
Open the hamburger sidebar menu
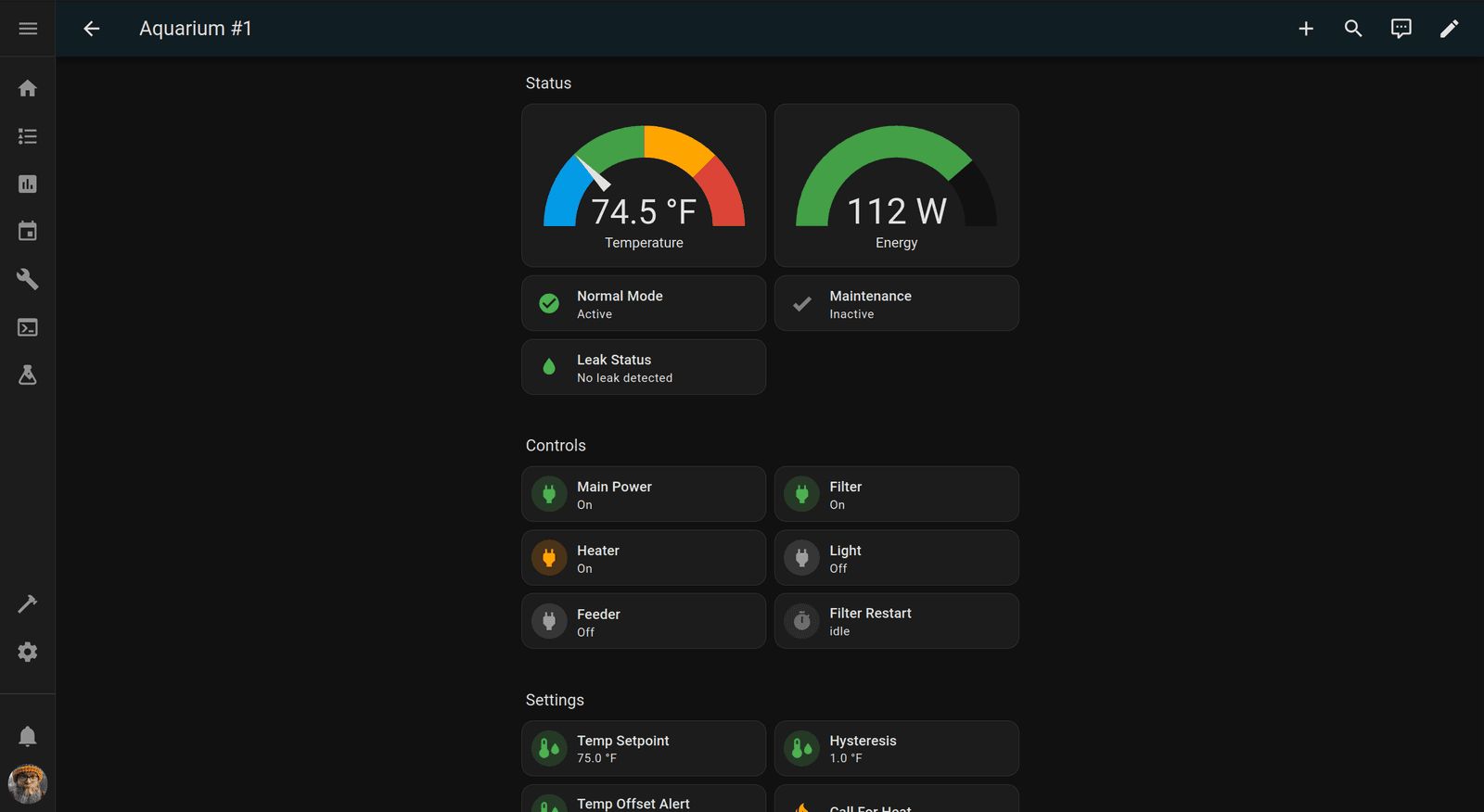point(28,29)
